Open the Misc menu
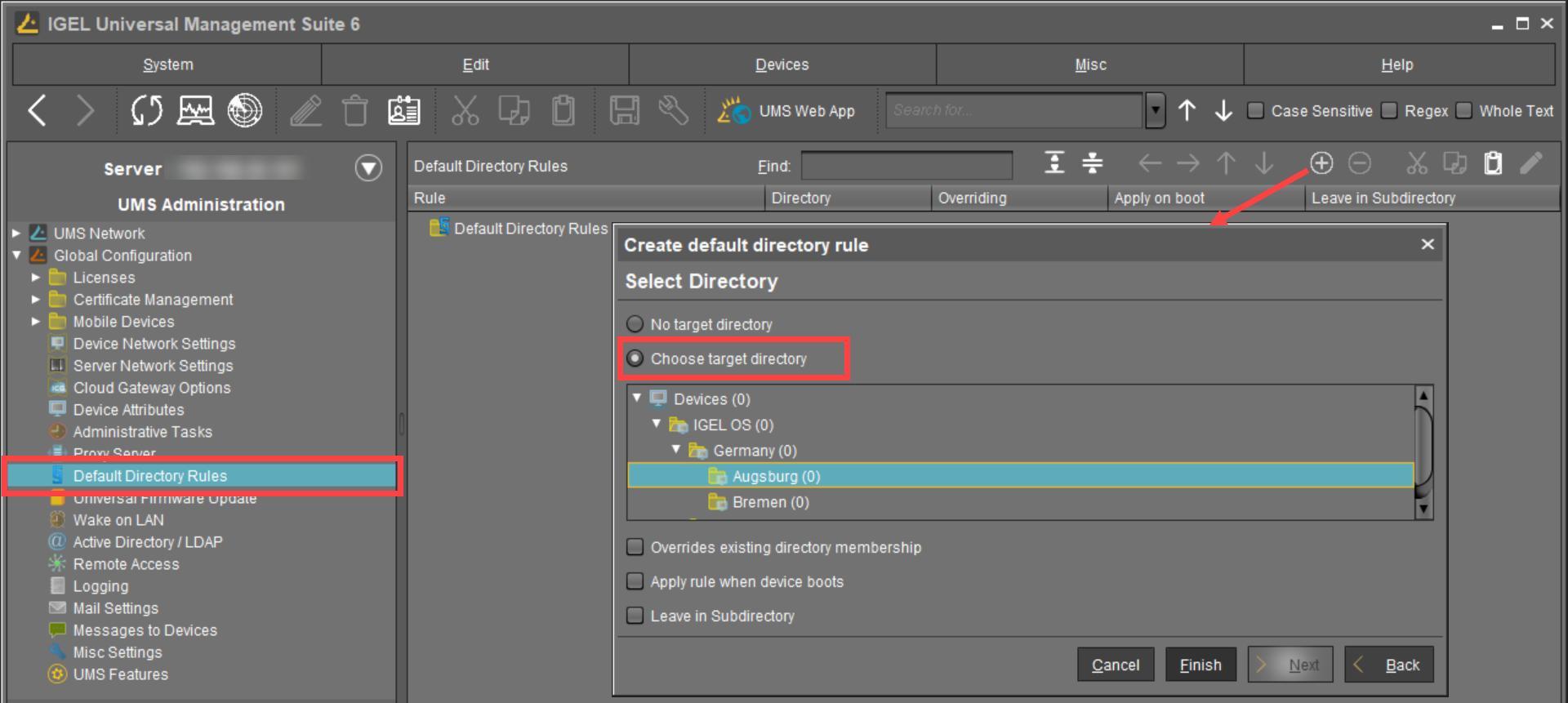Viewport: 1568px width, 703px height. pyautogui.click(x=1089, y=65)
